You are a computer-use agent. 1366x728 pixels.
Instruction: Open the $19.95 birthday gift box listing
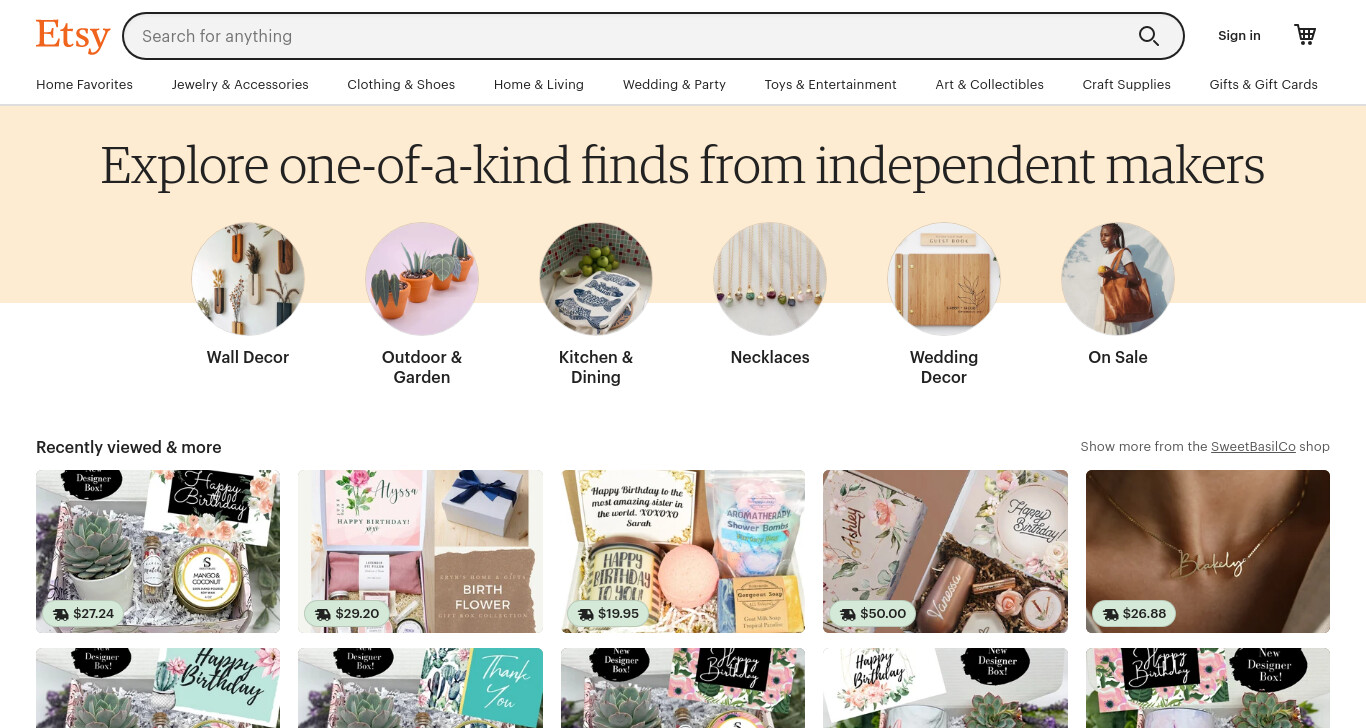click(x=683, y=551)
